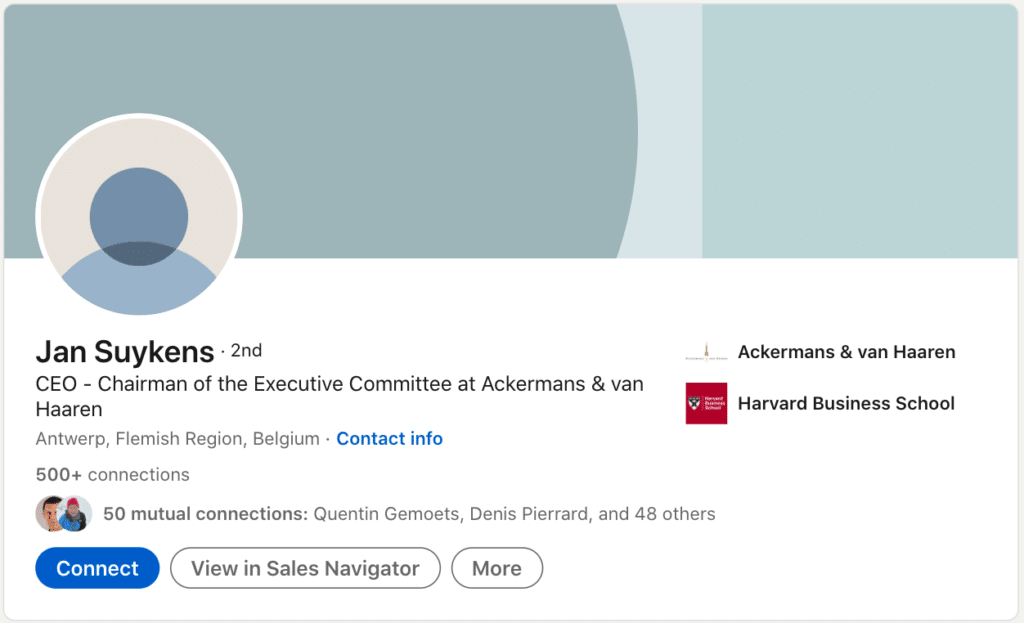
Task: Click the Ackermans & van Haaren company name
Action: 846,352
